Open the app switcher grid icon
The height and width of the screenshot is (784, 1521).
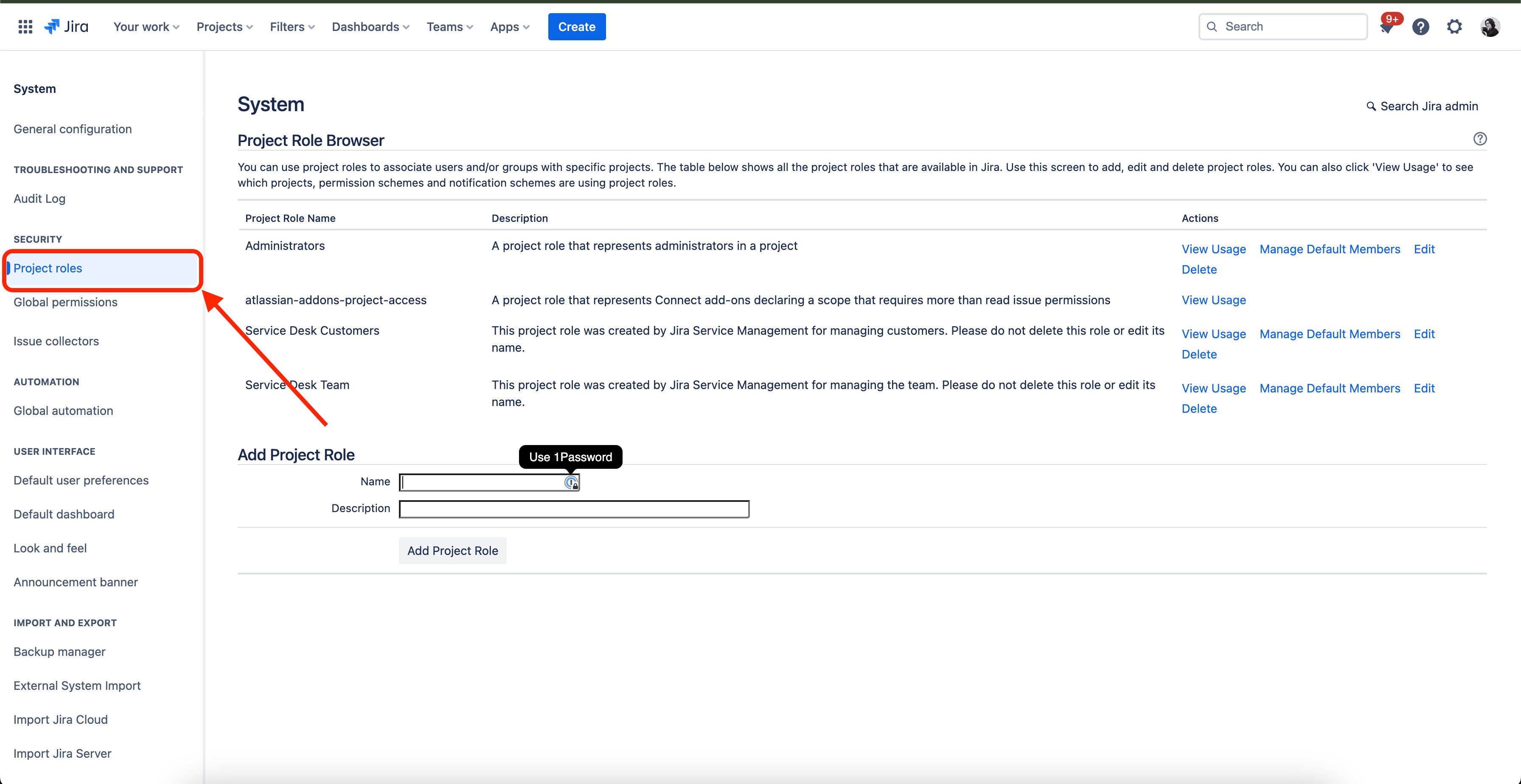(x=25, y=27)
